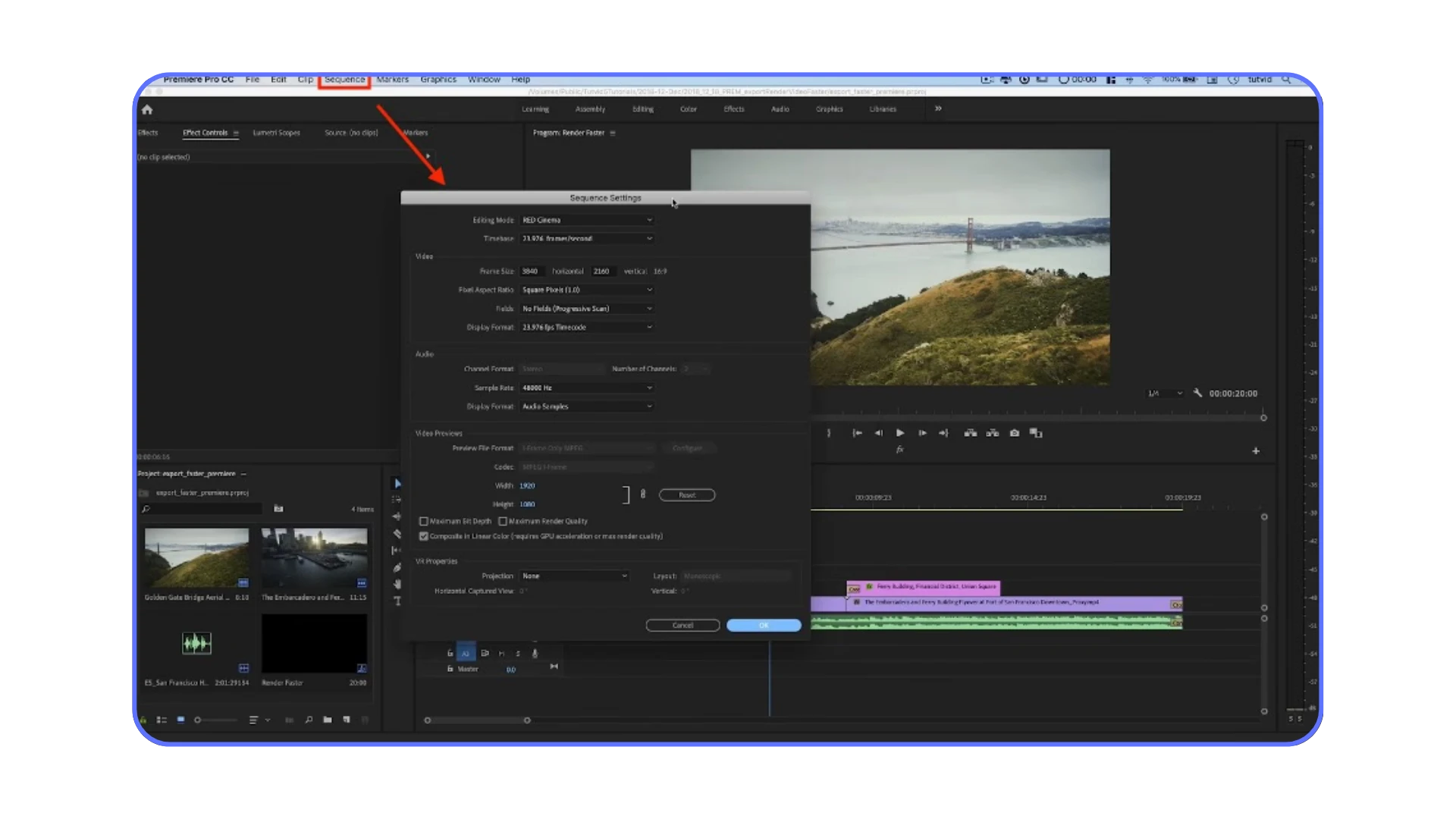Select the Golden Gate Bridge Aerial thumbnail
This screenshot has height=819, width=1456.
point(196,558)
